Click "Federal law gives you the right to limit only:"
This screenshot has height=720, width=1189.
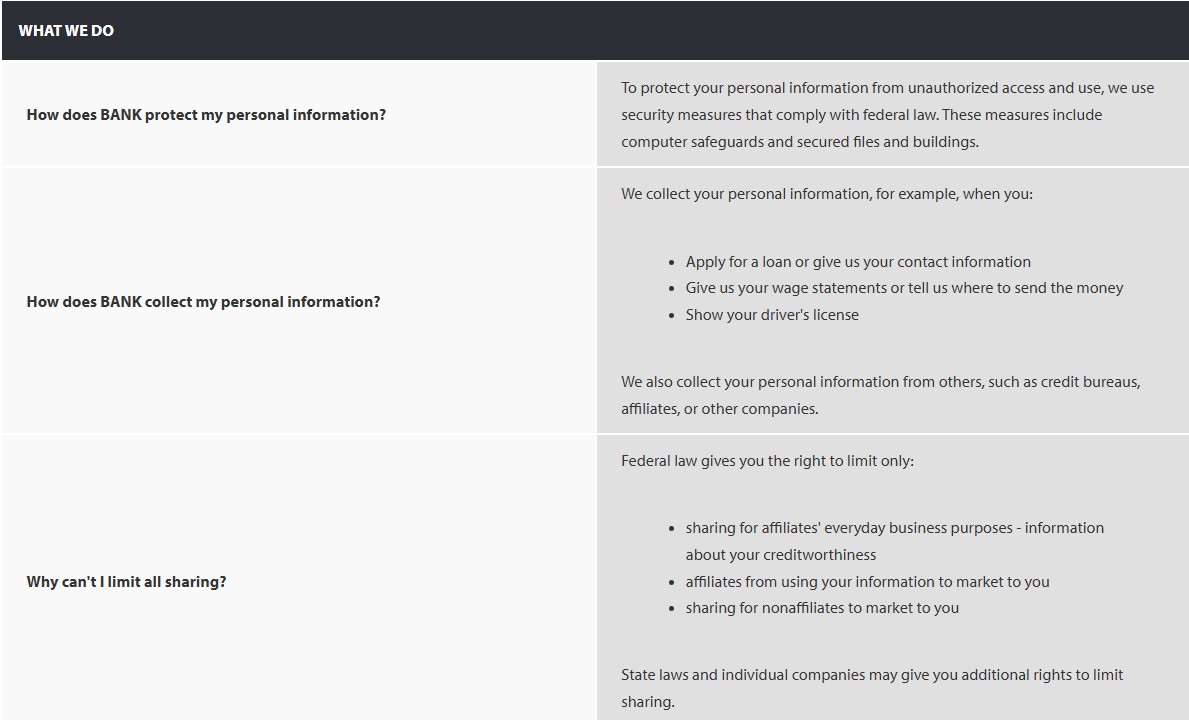(x=767, y=461)
